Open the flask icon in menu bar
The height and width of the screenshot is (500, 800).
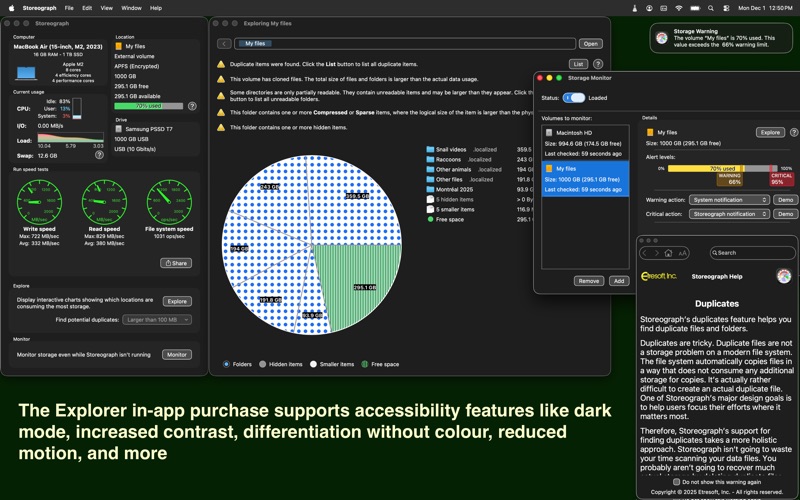click(x=634, y=8)
